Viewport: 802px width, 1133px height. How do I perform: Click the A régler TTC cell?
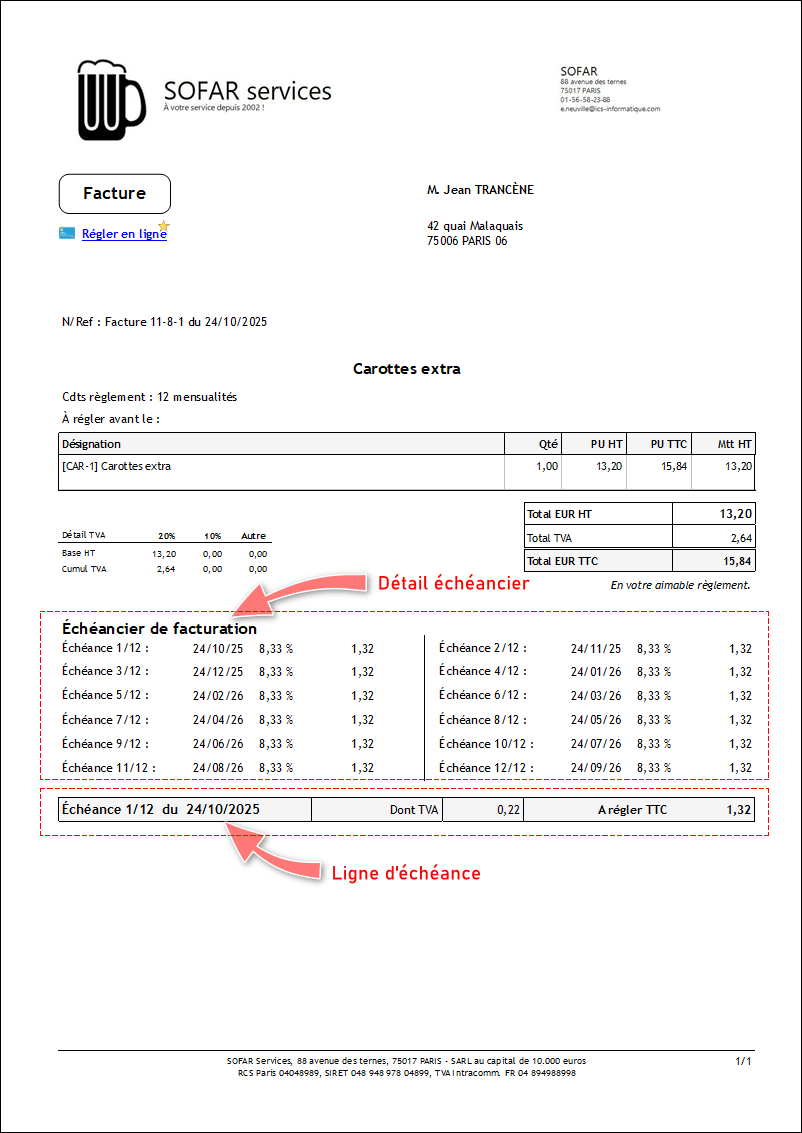(632, 810)
